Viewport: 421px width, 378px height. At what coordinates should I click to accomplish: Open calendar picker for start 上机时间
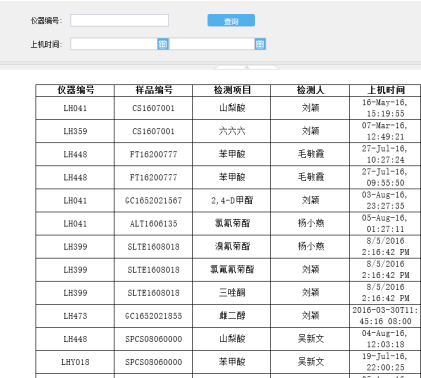point(163,44)
